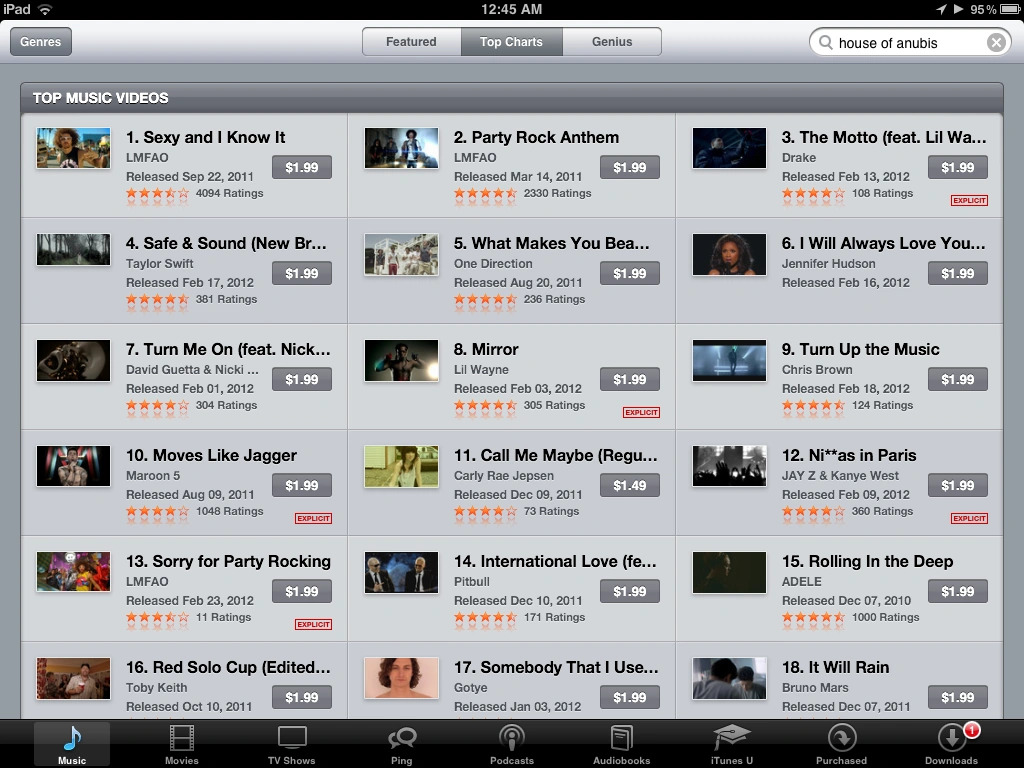Clear the search field text
Screen dimensions: 1024x768
click(x=996, y=42)
